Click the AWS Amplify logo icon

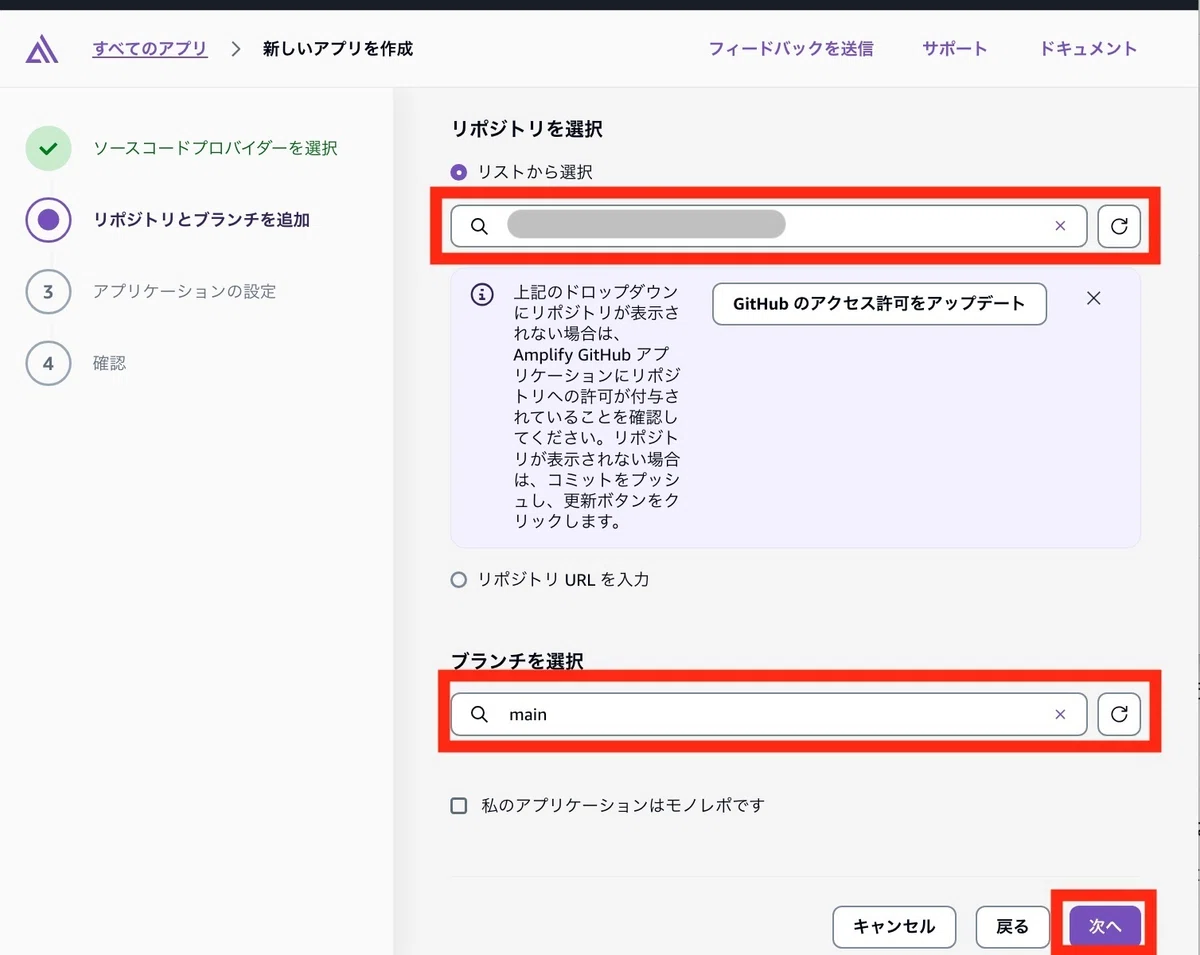42,48
